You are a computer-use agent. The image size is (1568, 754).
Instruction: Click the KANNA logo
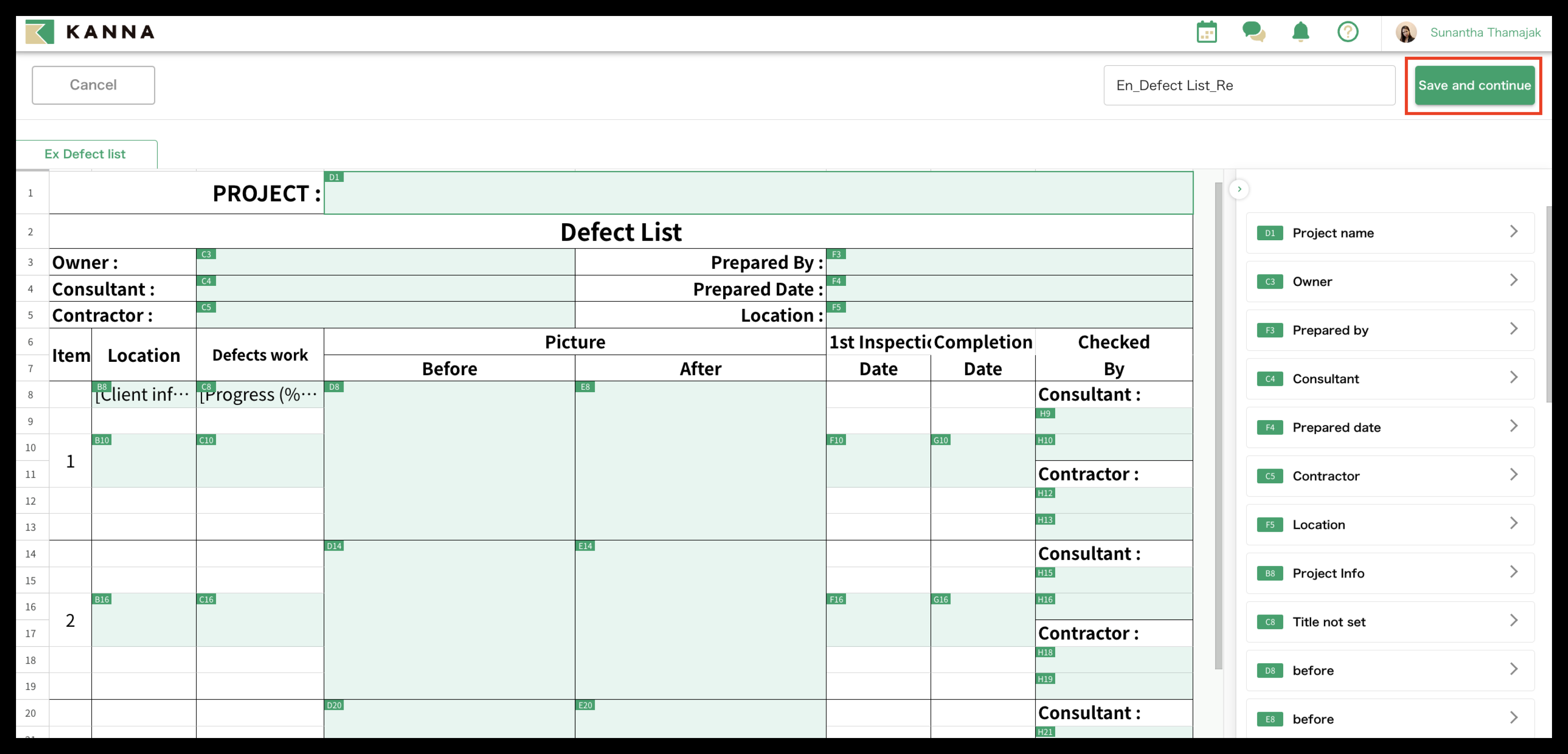coord(90,32)
